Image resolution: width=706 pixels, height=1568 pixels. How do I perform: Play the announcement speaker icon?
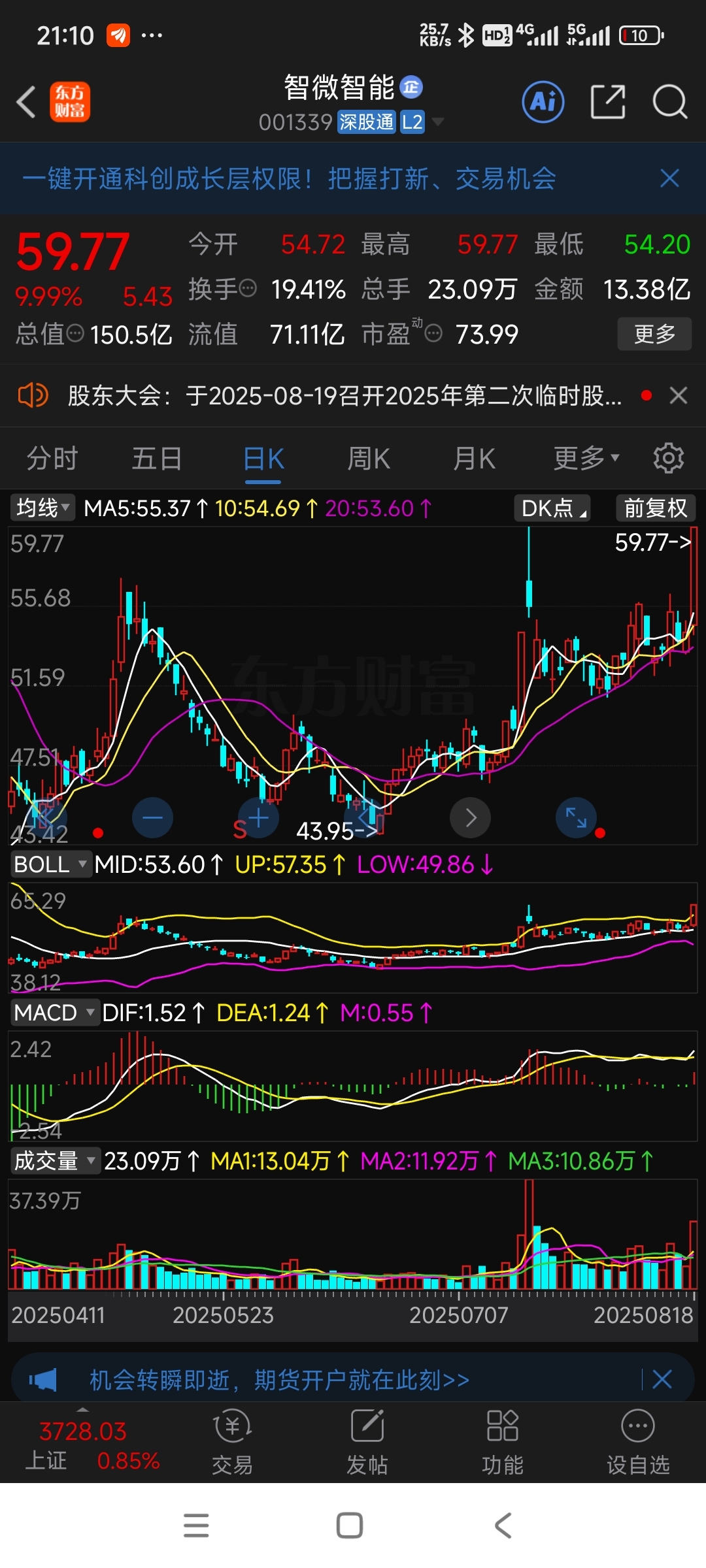33,395
